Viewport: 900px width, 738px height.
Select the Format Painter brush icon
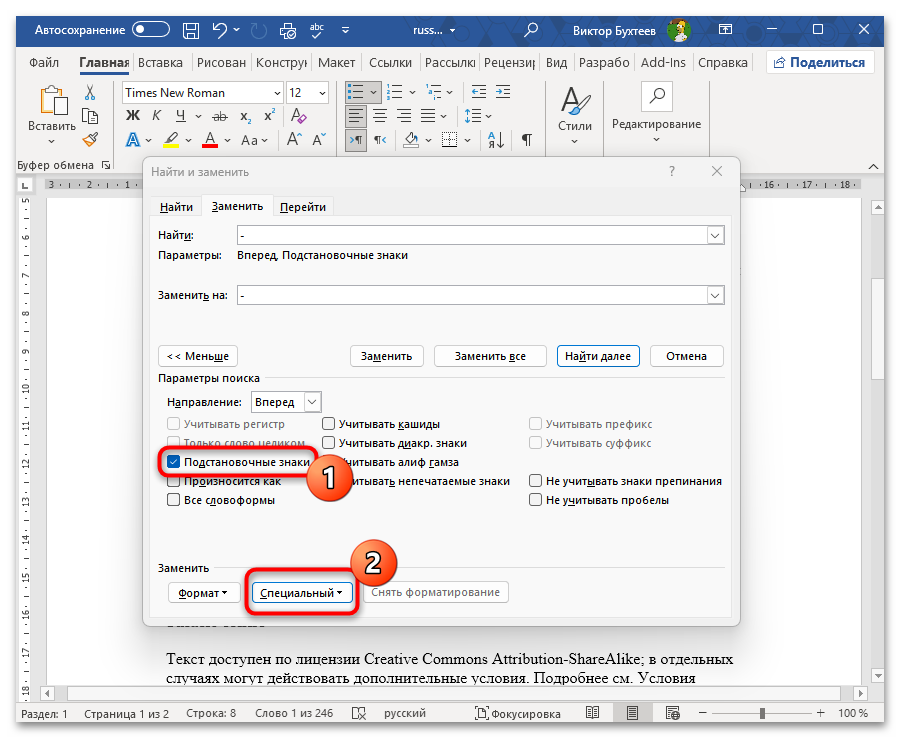(x=90, y=140)
